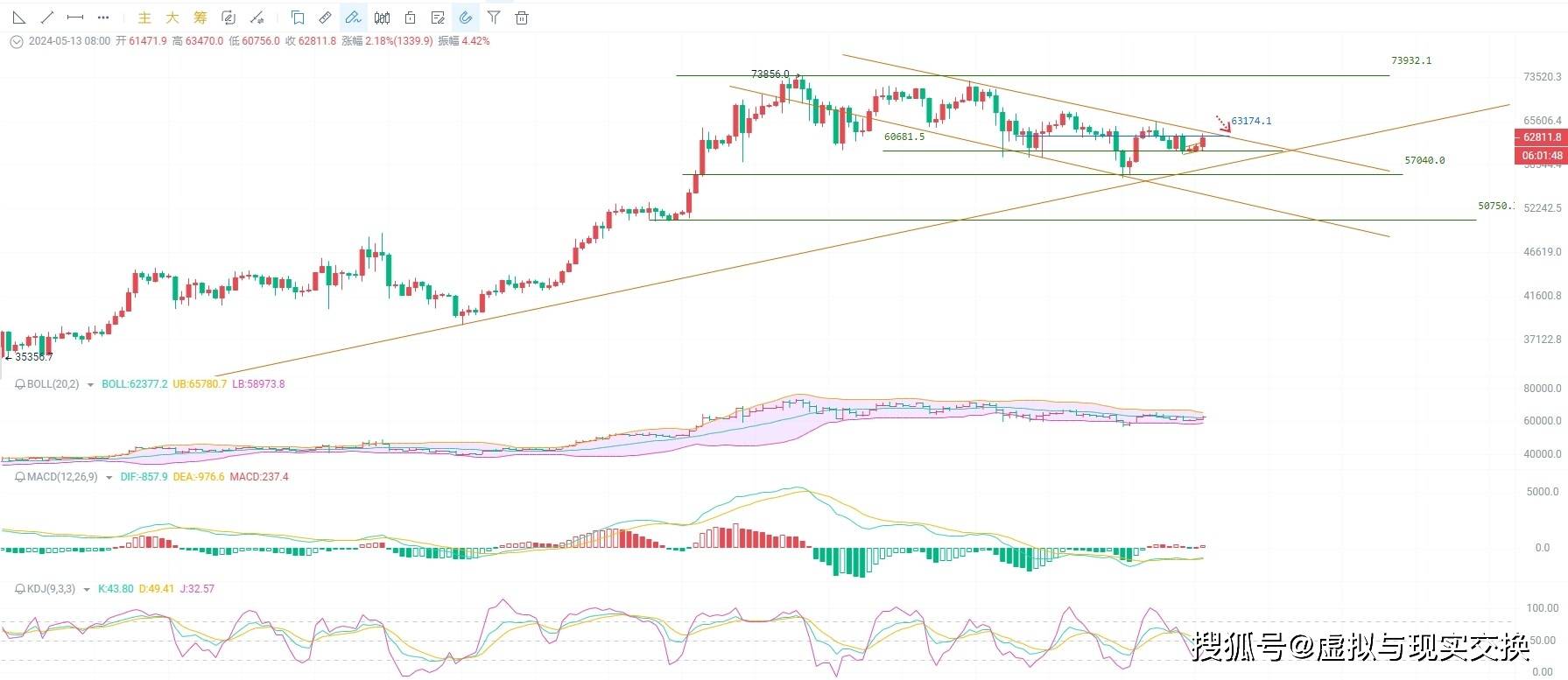Click the change value 2.18%(1339.9)
The image size is (1568, 680).
pyautogui.click(x=399, y=41)
